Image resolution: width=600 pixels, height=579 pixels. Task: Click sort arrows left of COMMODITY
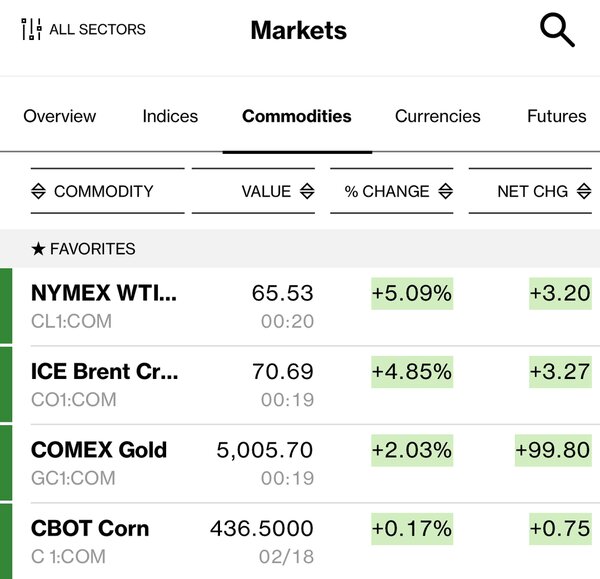pos(39,191)
